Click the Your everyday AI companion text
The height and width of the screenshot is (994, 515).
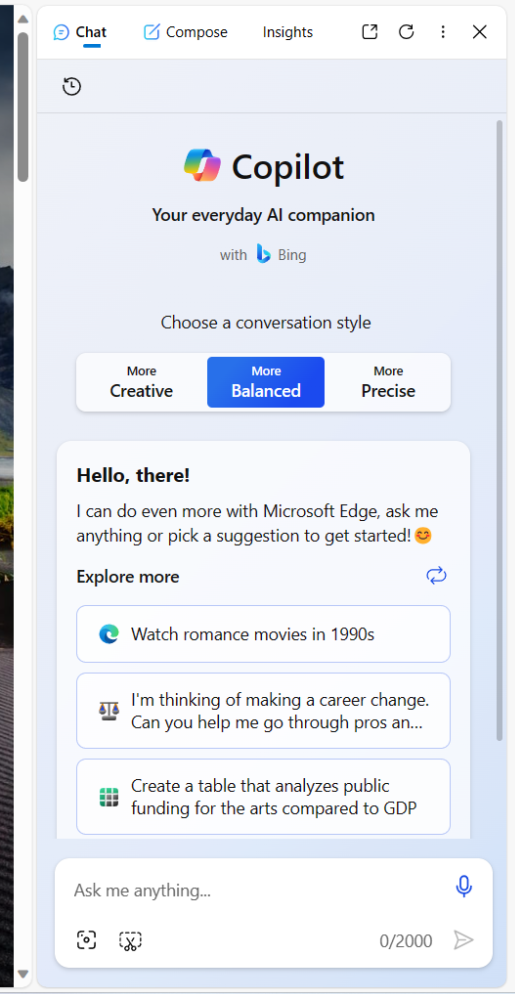point(263,215)
